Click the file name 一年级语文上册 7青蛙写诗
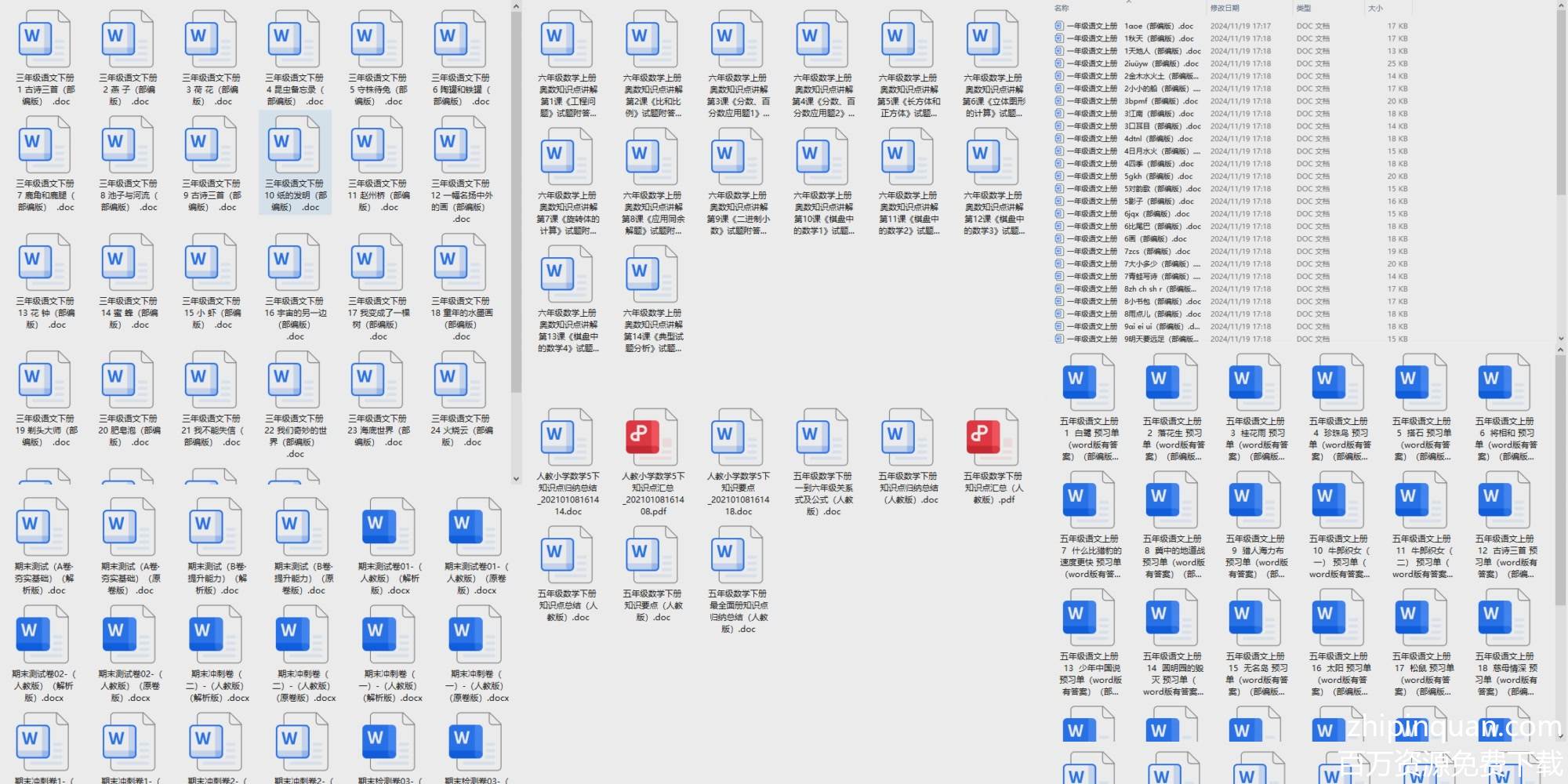Screen dimensions: 1568x784 coord(1133,277)
